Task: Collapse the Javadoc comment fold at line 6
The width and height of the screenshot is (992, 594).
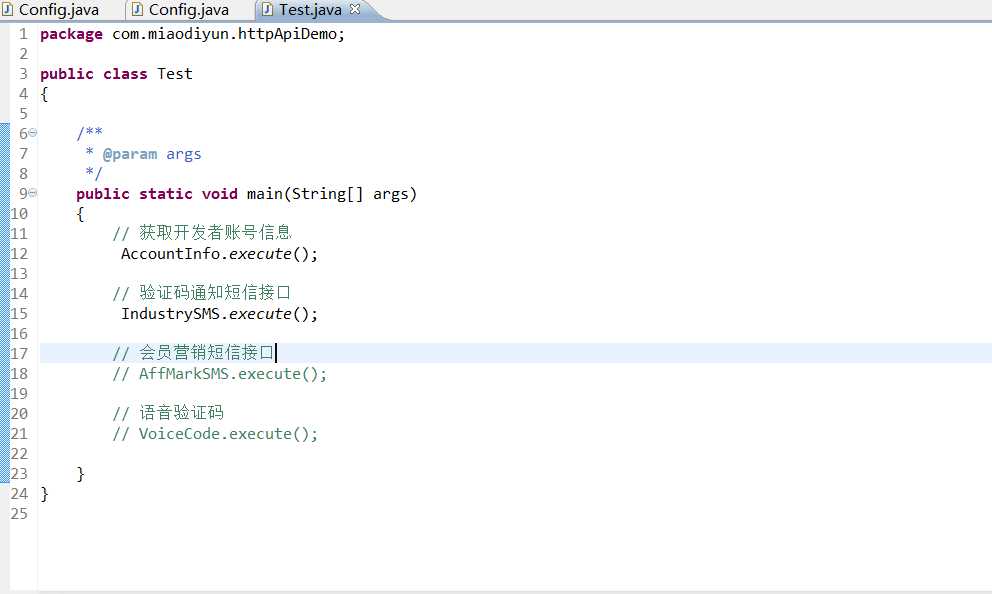Action: pos(32,132)
